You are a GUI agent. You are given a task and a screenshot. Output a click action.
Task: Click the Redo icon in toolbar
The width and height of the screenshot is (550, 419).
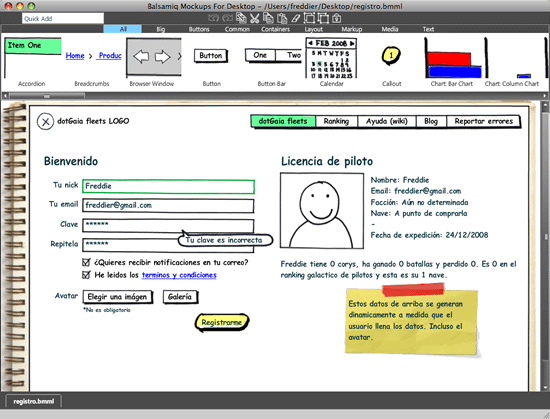click(228, 18)
